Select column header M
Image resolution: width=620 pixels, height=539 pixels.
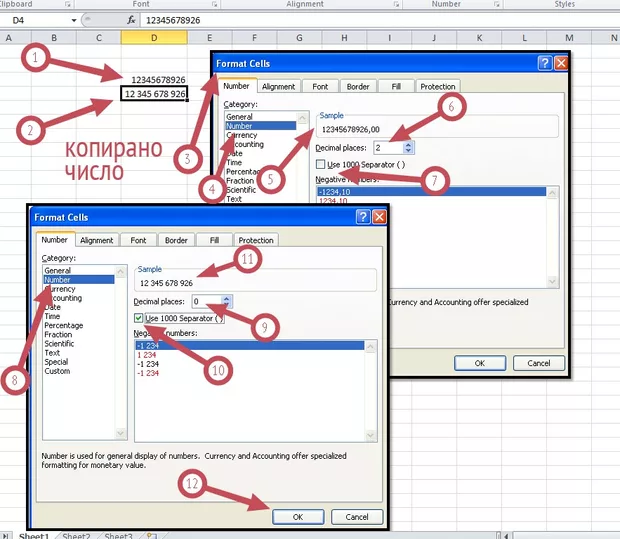coord(569,38)
